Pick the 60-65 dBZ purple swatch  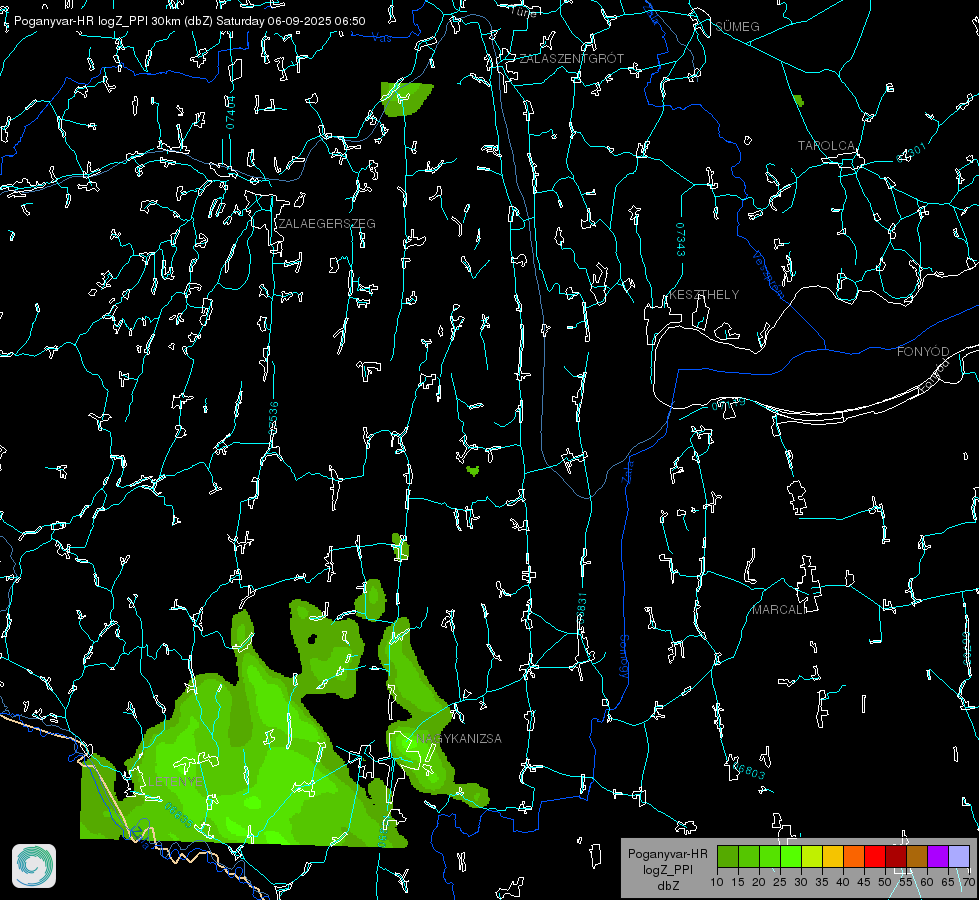(937, 856)
